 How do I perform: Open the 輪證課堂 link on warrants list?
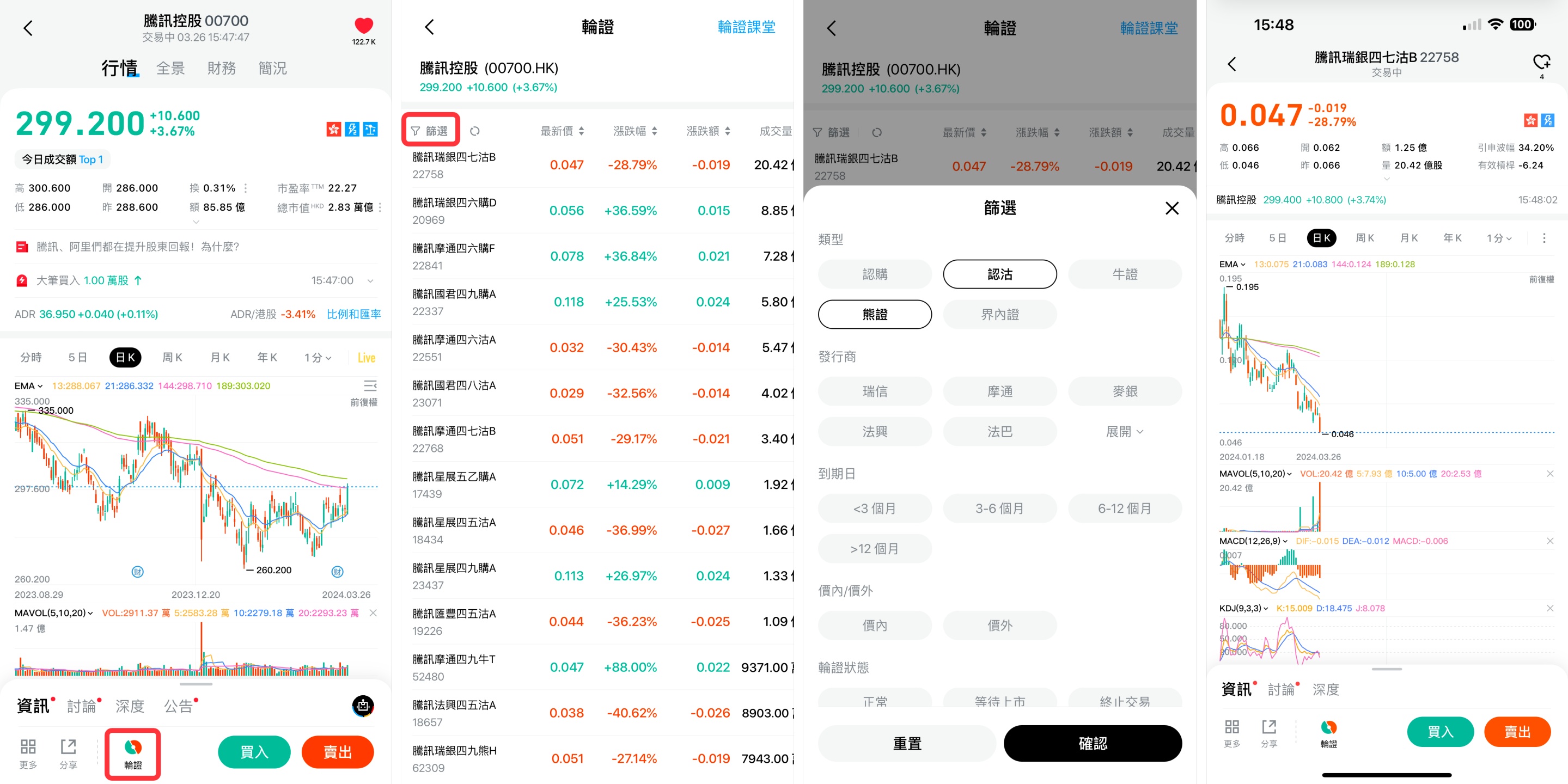coord(746,27)
